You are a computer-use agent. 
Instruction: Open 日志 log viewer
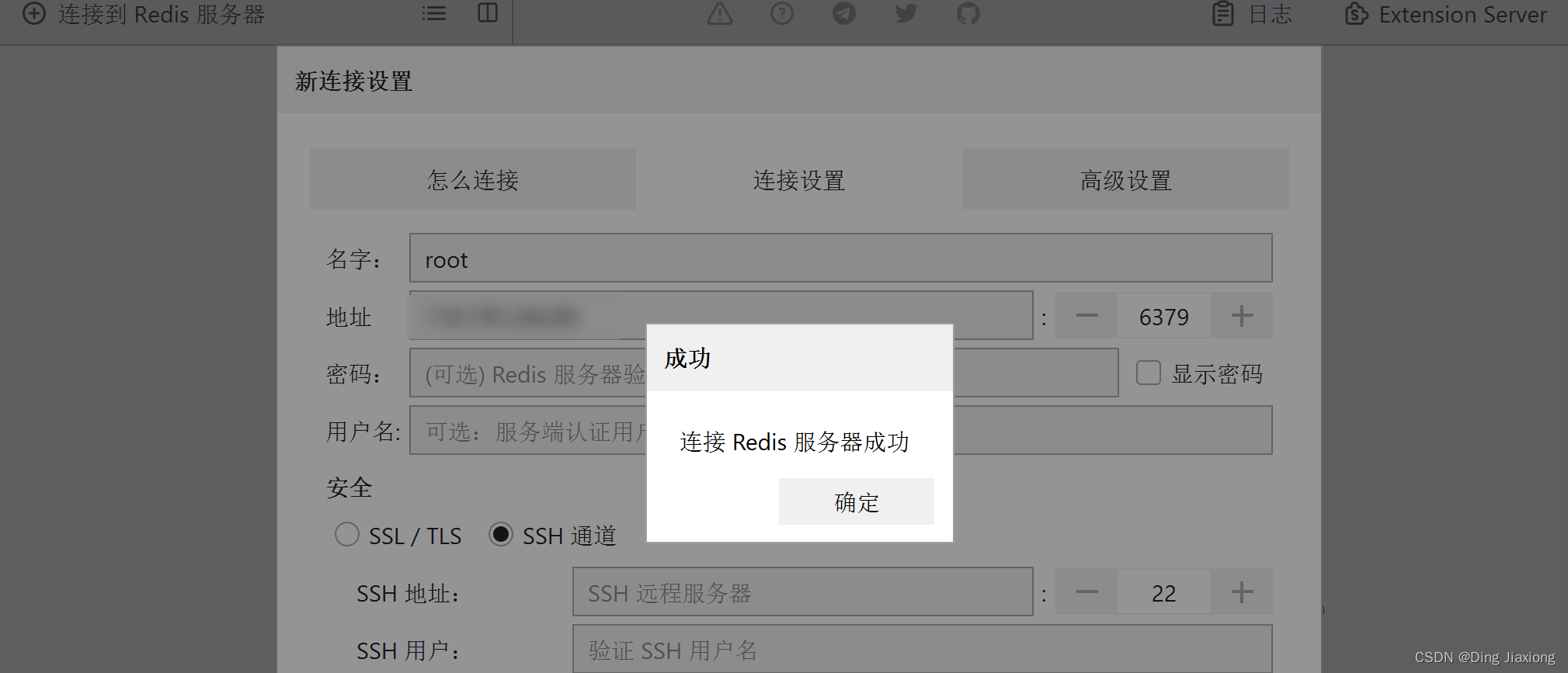(1270, 14)
